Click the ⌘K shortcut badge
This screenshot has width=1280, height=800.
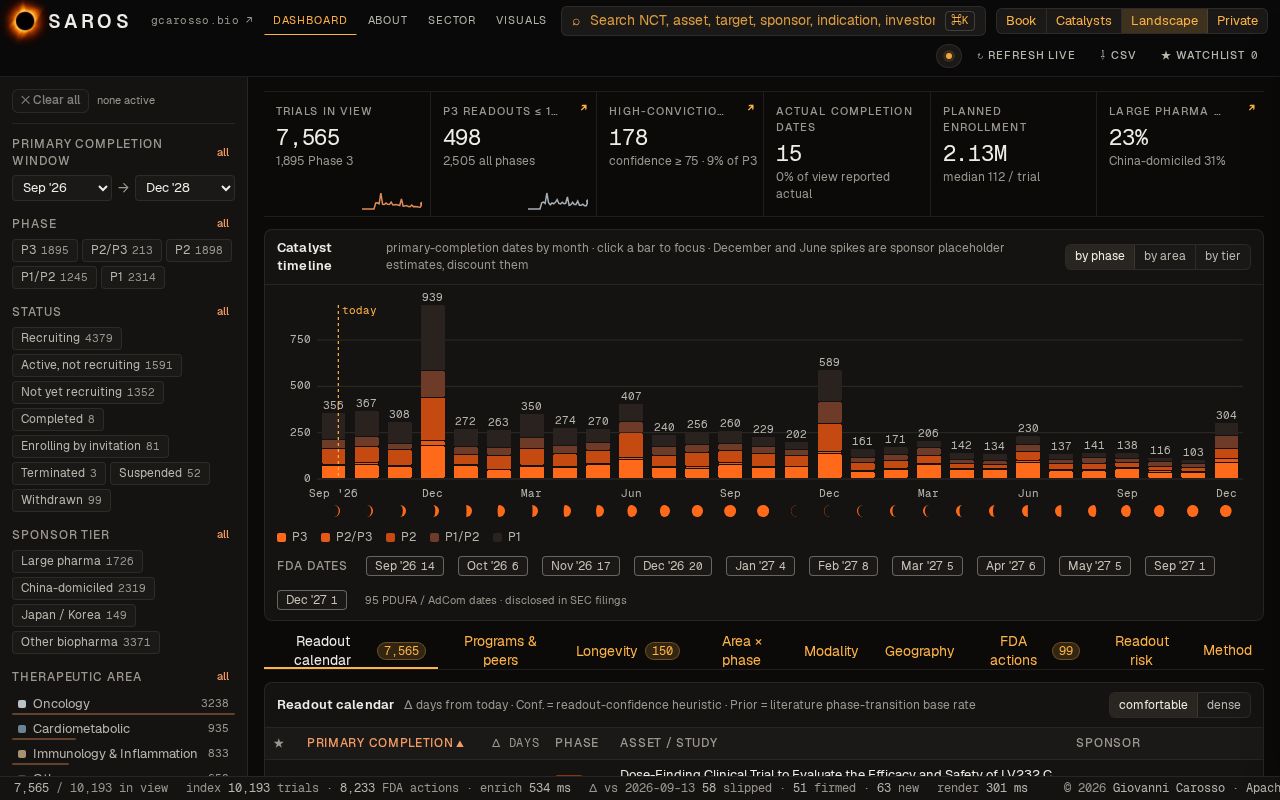tap(960, 20)
